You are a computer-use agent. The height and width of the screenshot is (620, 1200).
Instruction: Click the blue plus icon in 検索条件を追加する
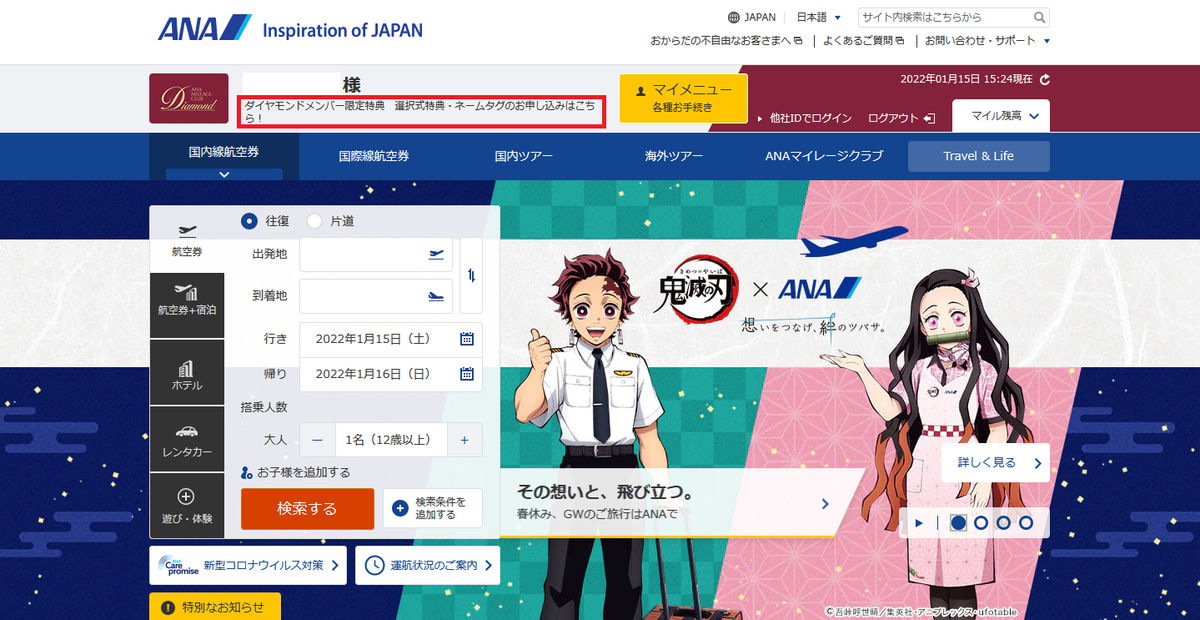click(x=400, y=508)
